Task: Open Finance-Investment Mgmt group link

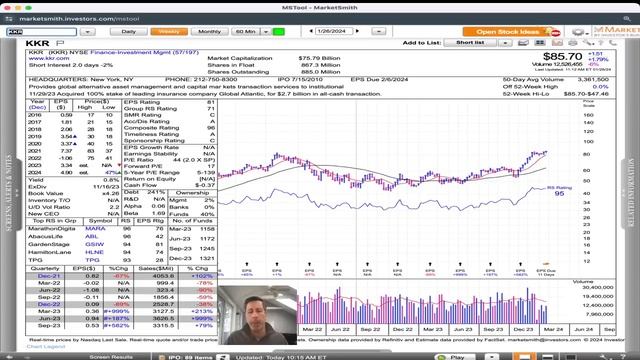Action: pos(144,52)
